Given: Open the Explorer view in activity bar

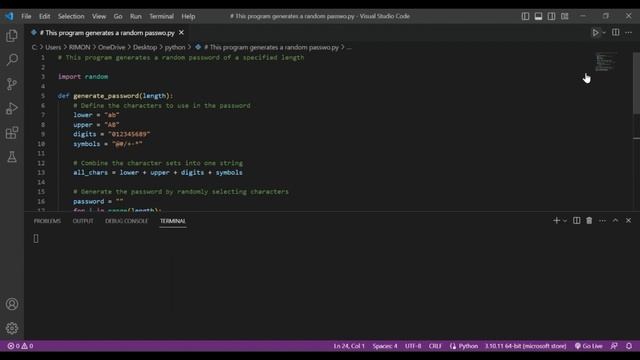Looking at the screenshot, I should click(12, 36).
